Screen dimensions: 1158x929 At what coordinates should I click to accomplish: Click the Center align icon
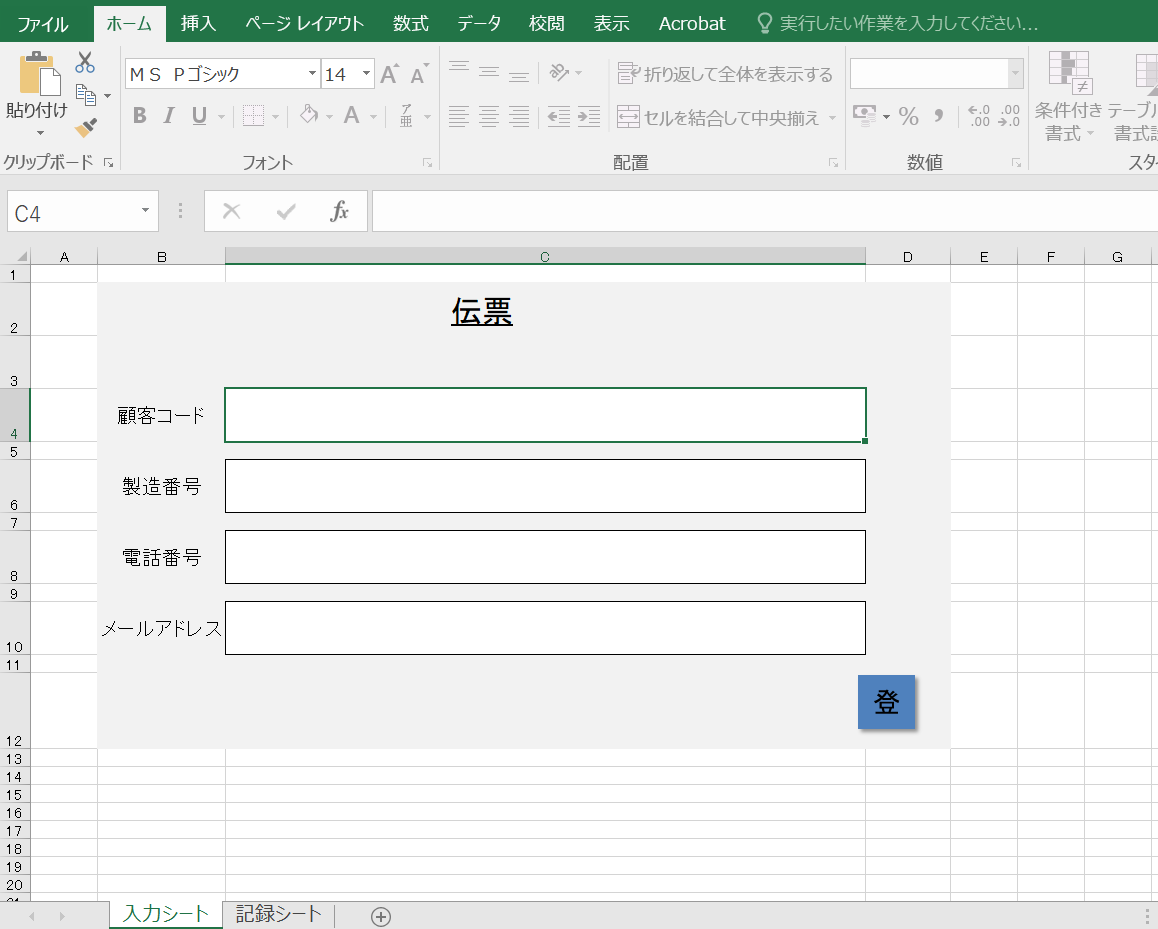point(488,117)
